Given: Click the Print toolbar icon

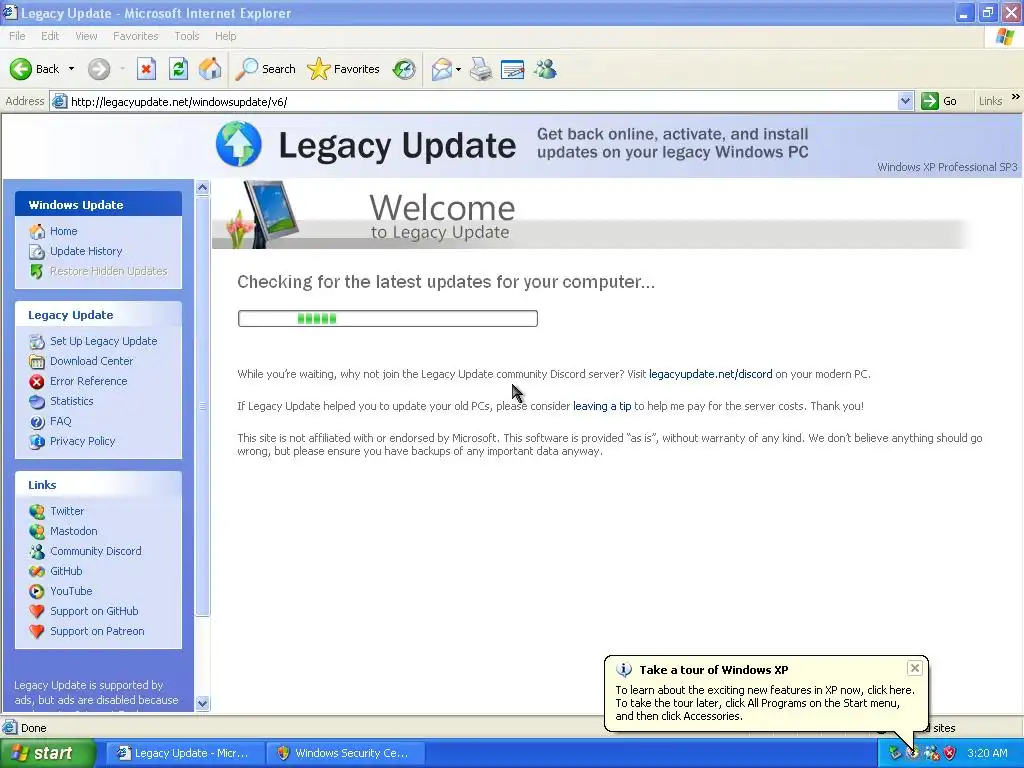Looking at the screenshot, I should click(x=481, y=69).
